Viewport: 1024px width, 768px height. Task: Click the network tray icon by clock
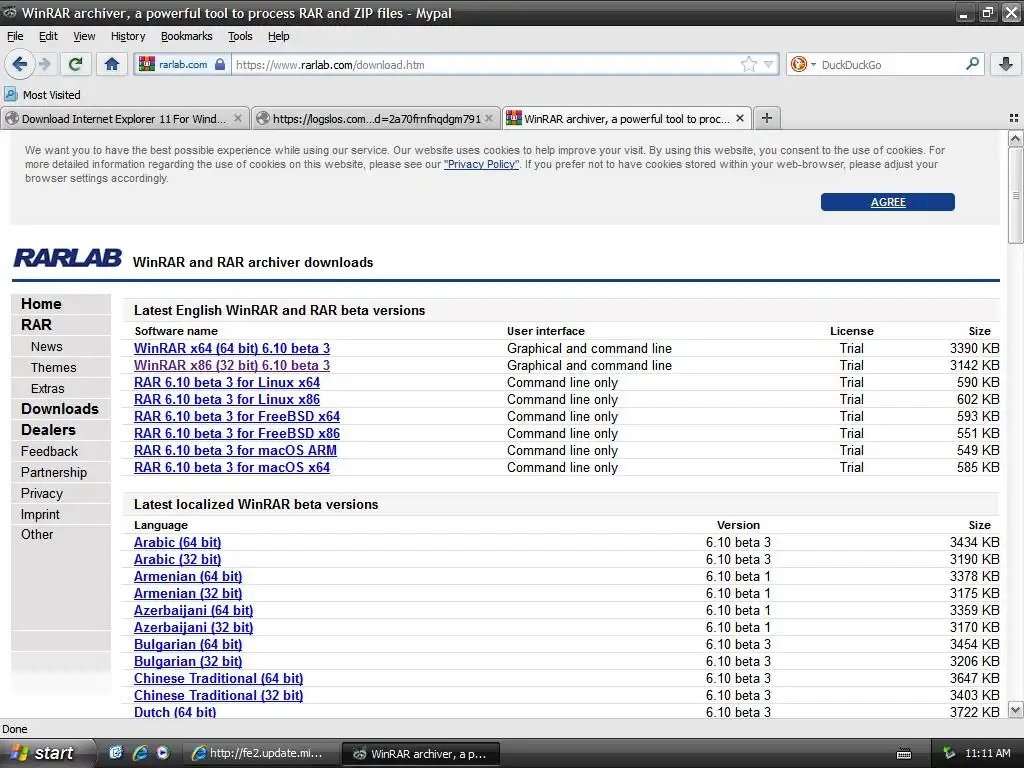point(949,753)
